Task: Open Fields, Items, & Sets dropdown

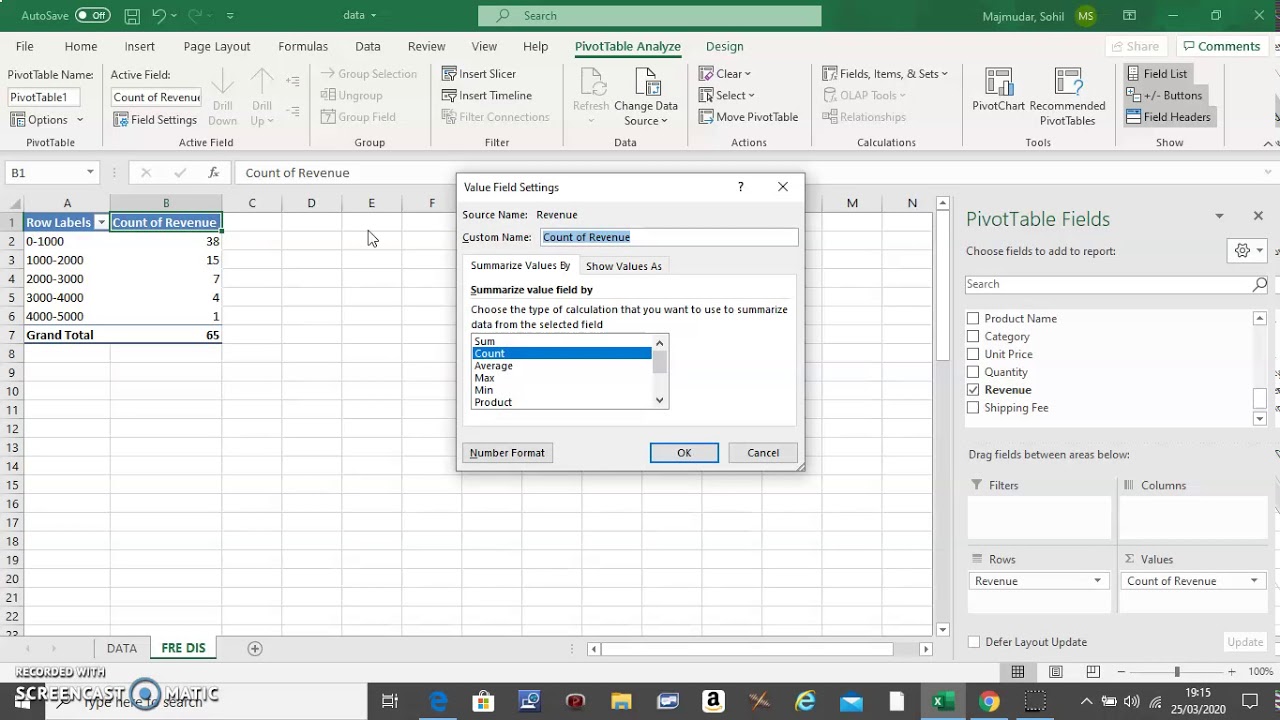Action: tap(885, 74)
